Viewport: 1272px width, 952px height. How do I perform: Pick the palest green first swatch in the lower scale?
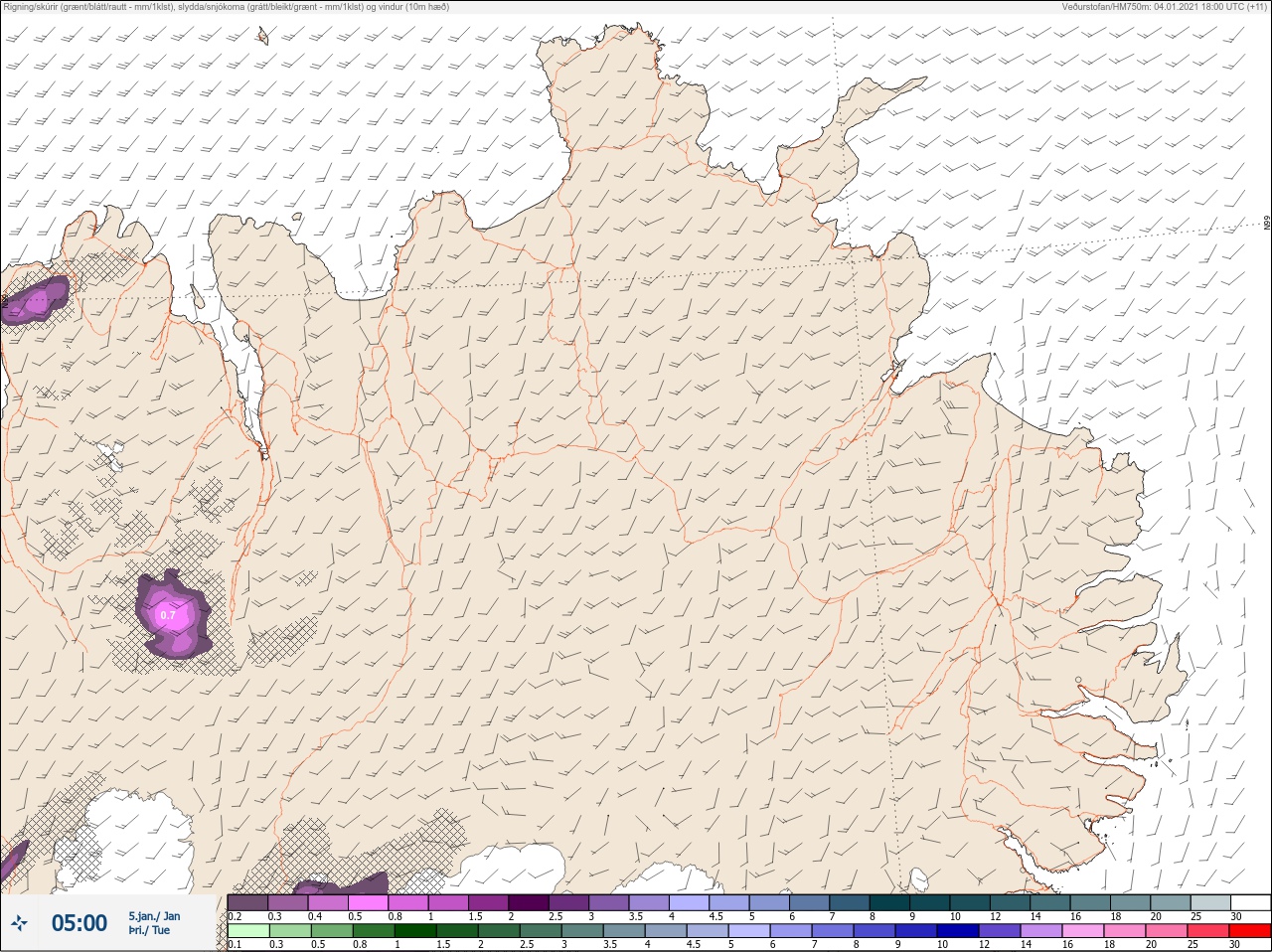(x=247, y=931)
